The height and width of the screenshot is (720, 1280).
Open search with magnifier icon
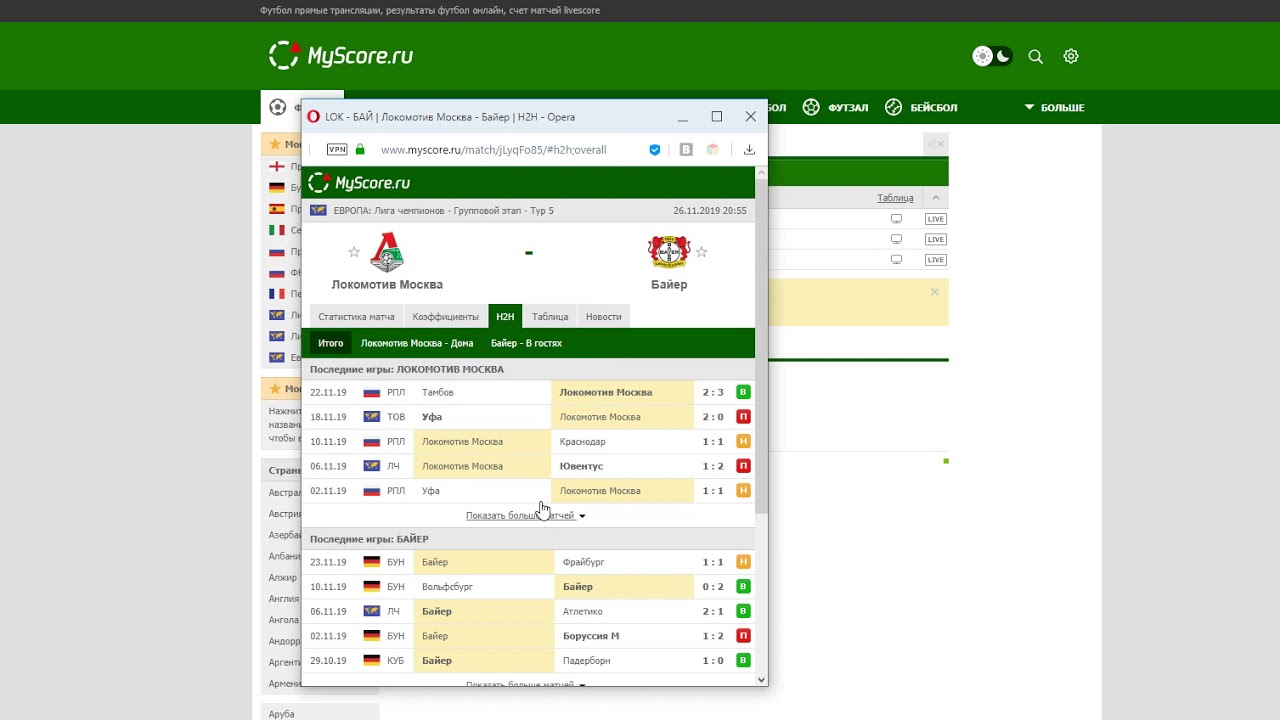[1036, 57]
